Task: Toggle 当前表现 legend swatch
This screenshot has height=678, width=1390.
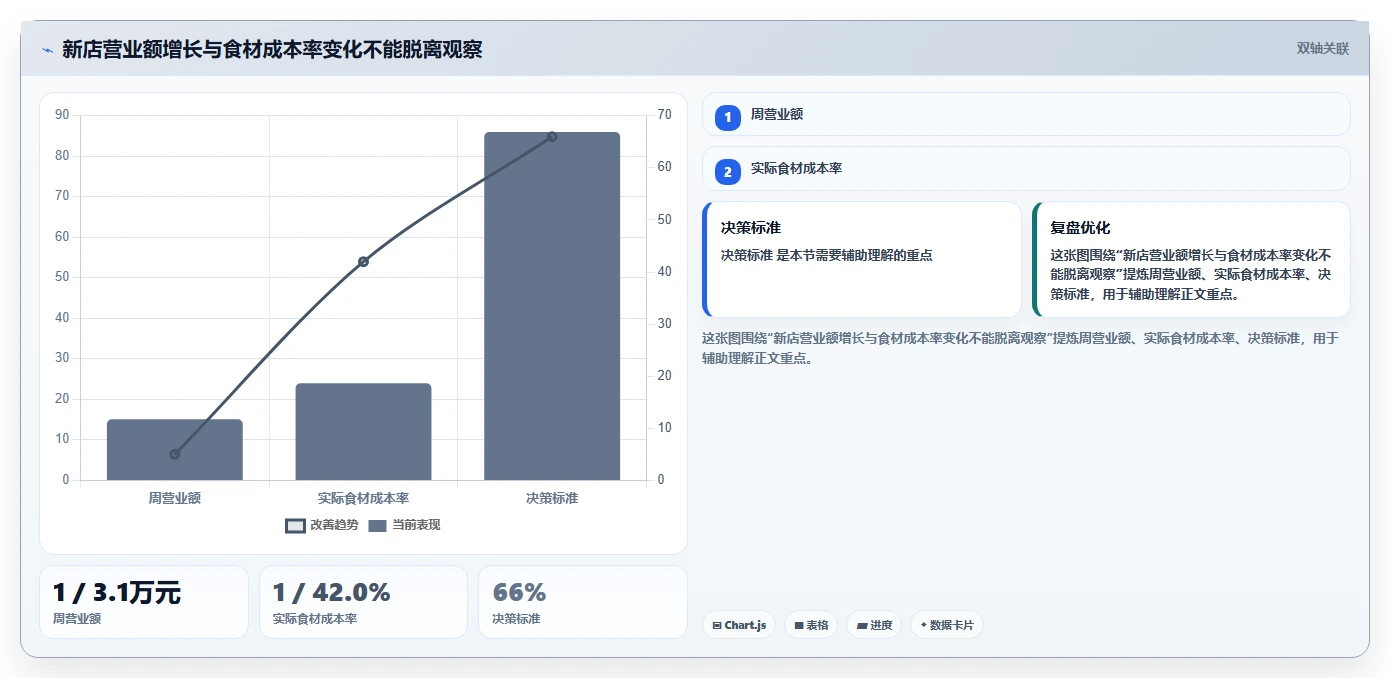Action: tap(377, 526)
